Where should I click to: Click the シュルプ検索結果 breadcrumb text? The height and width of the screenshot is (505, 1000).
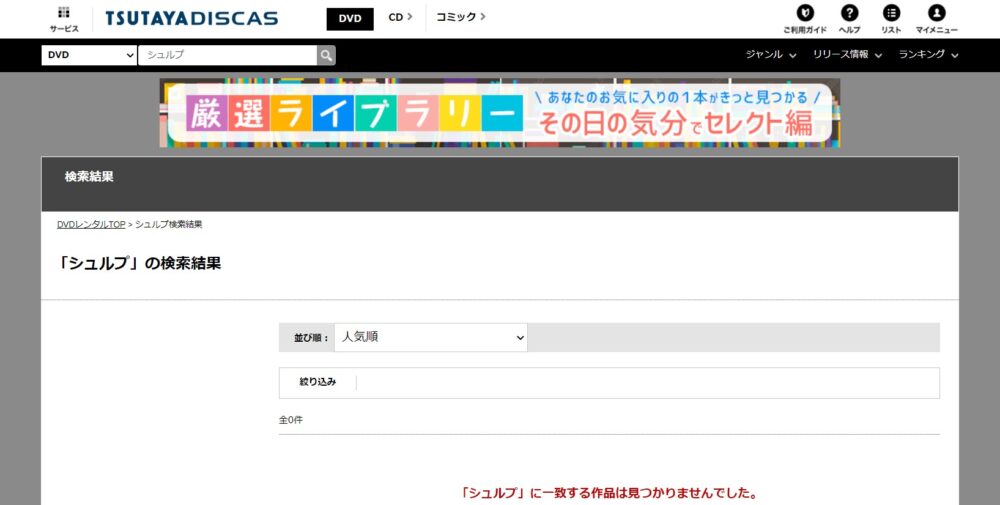tap(168, 224)
